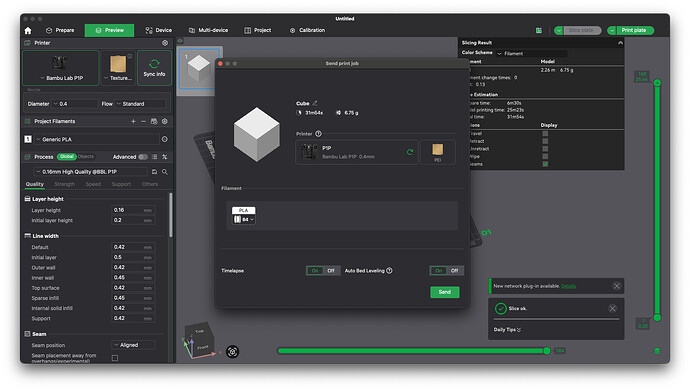
Task: Open the process parameter list view icon
Action: [x=154, y=157]
